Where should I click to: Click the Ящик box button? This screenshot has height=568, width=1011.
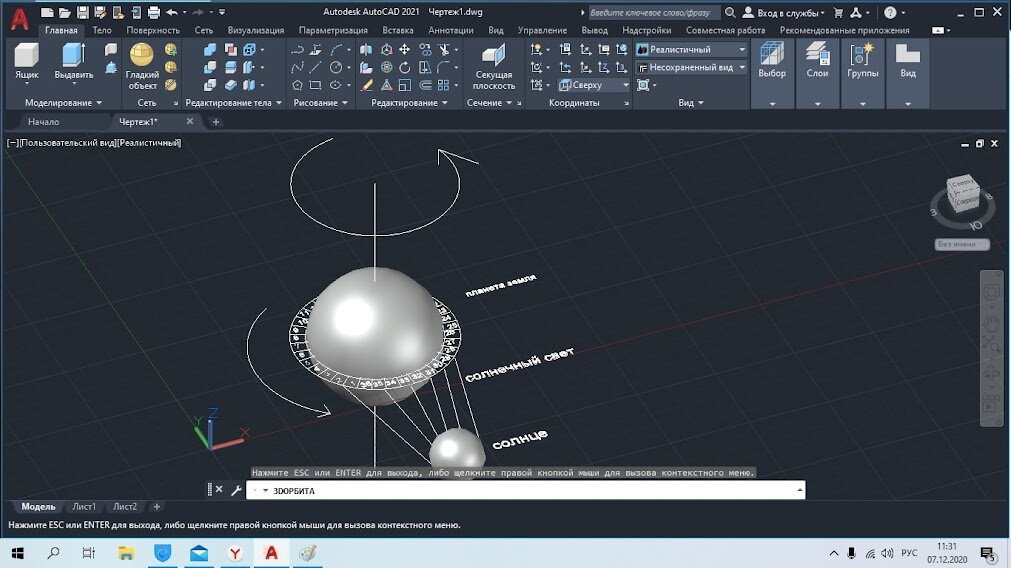(27, 63)
